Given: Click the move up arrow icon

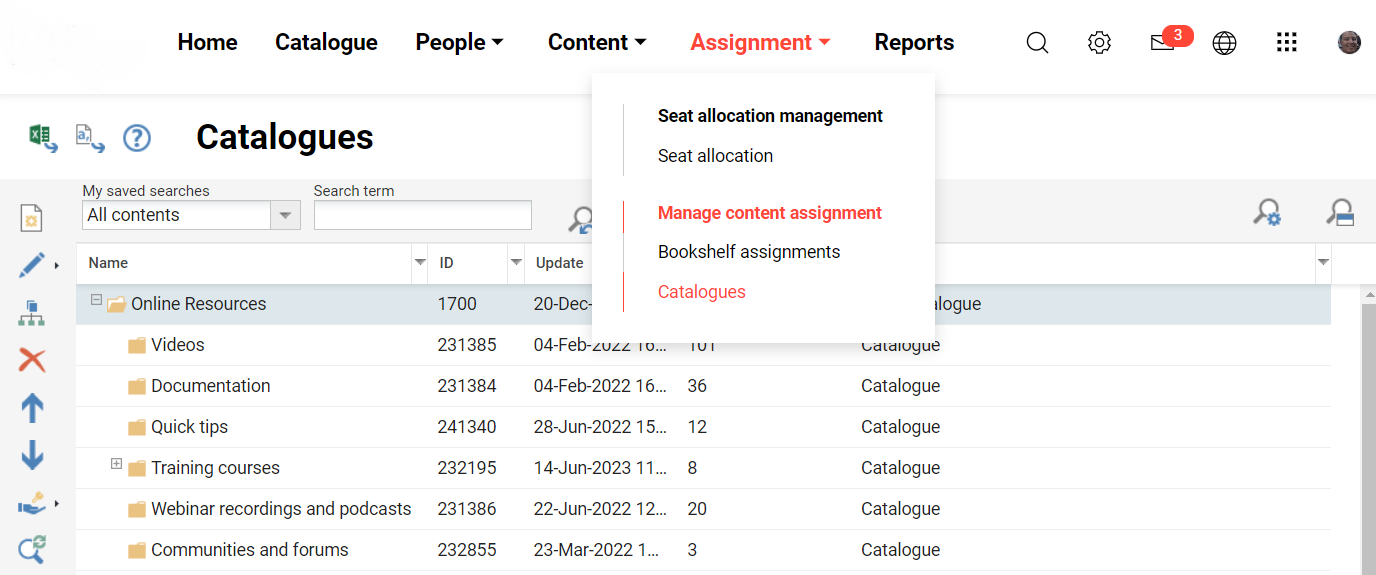Looking at the screenshot, I should (x=32, y=408).
